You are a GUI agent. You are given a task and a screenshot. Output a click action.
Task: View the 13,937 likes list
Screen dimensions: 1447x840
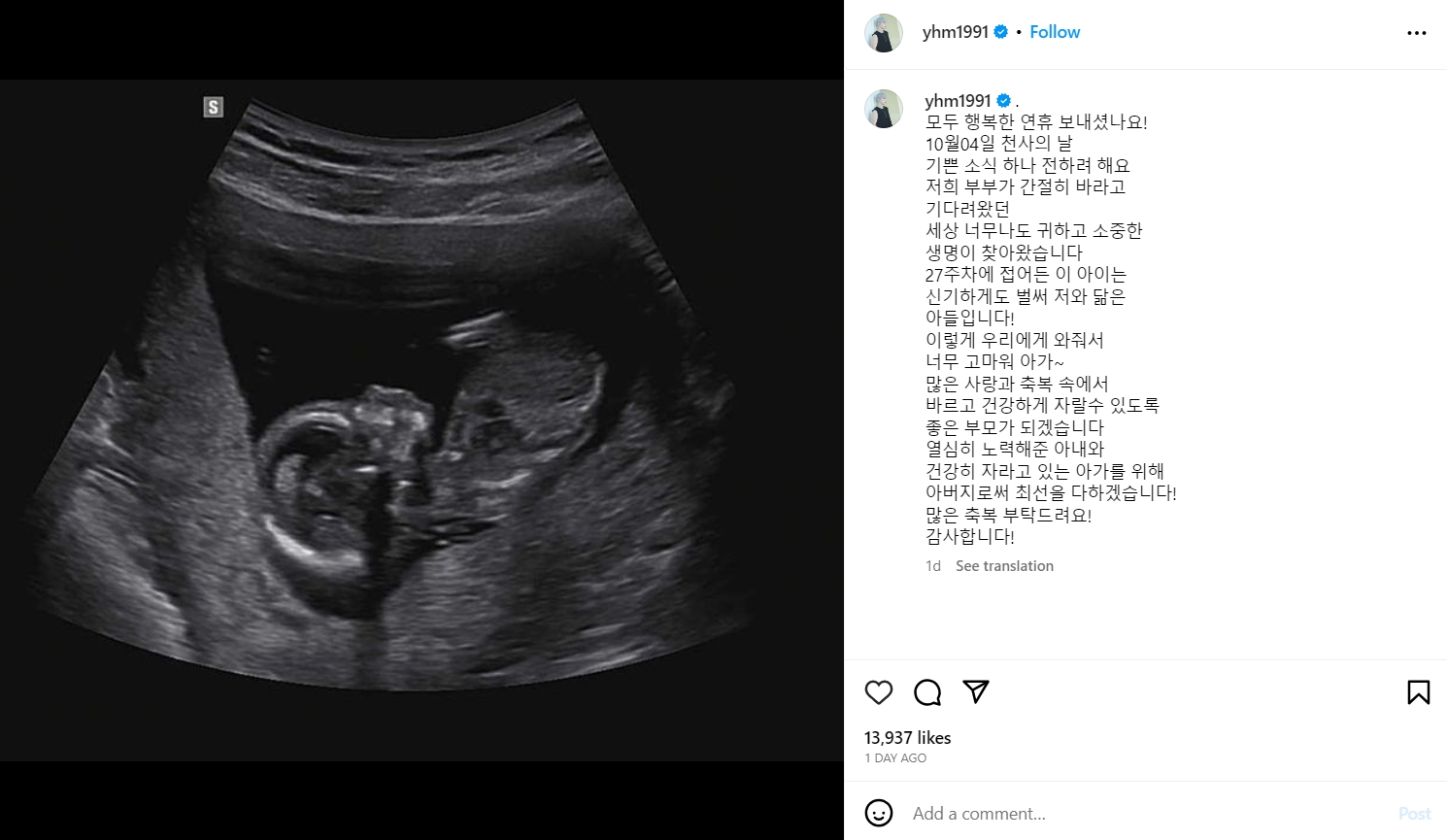(x=908, y=738)
